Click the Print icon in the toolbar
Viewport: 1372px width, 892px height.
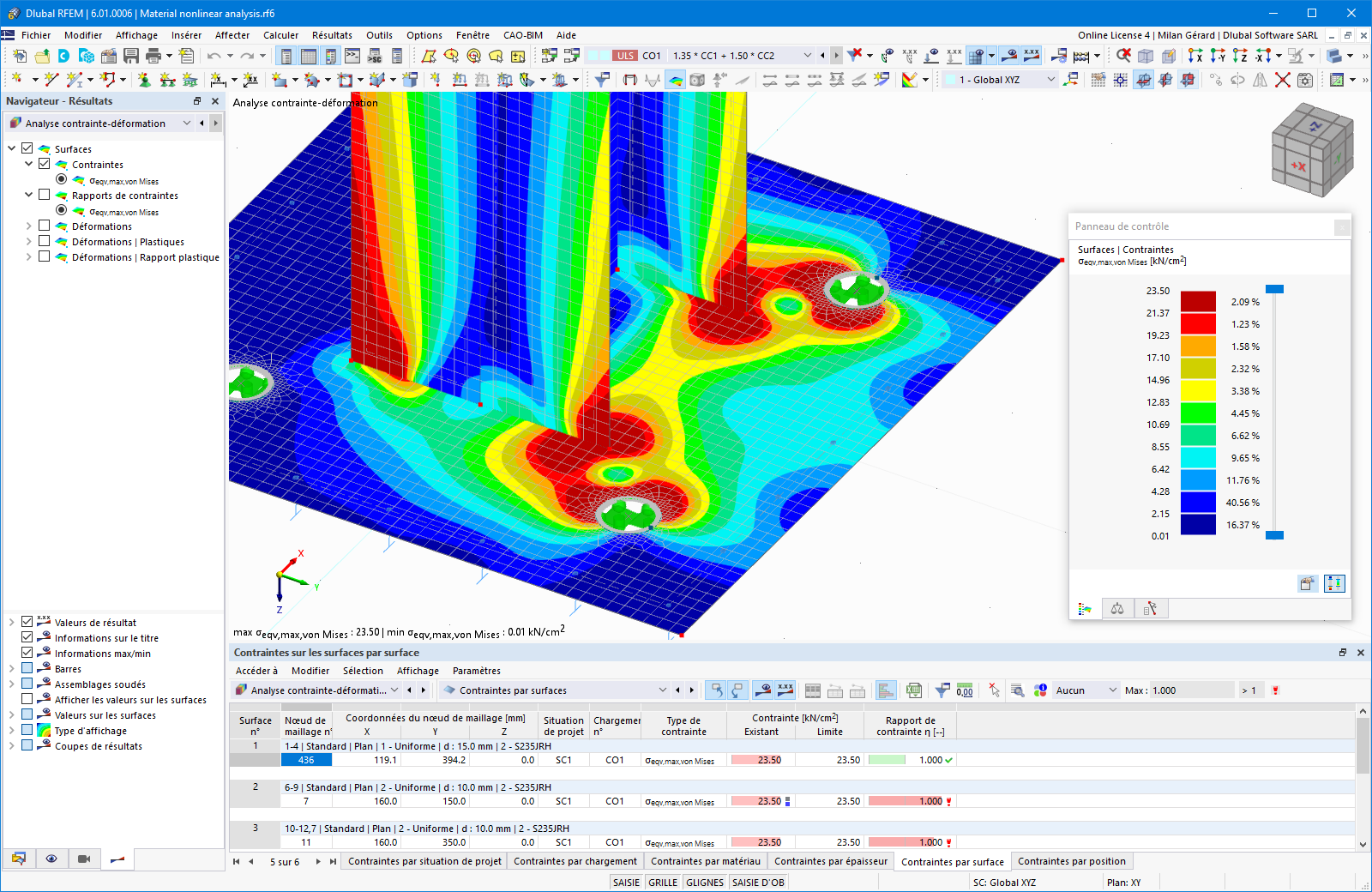coord(153,56)
